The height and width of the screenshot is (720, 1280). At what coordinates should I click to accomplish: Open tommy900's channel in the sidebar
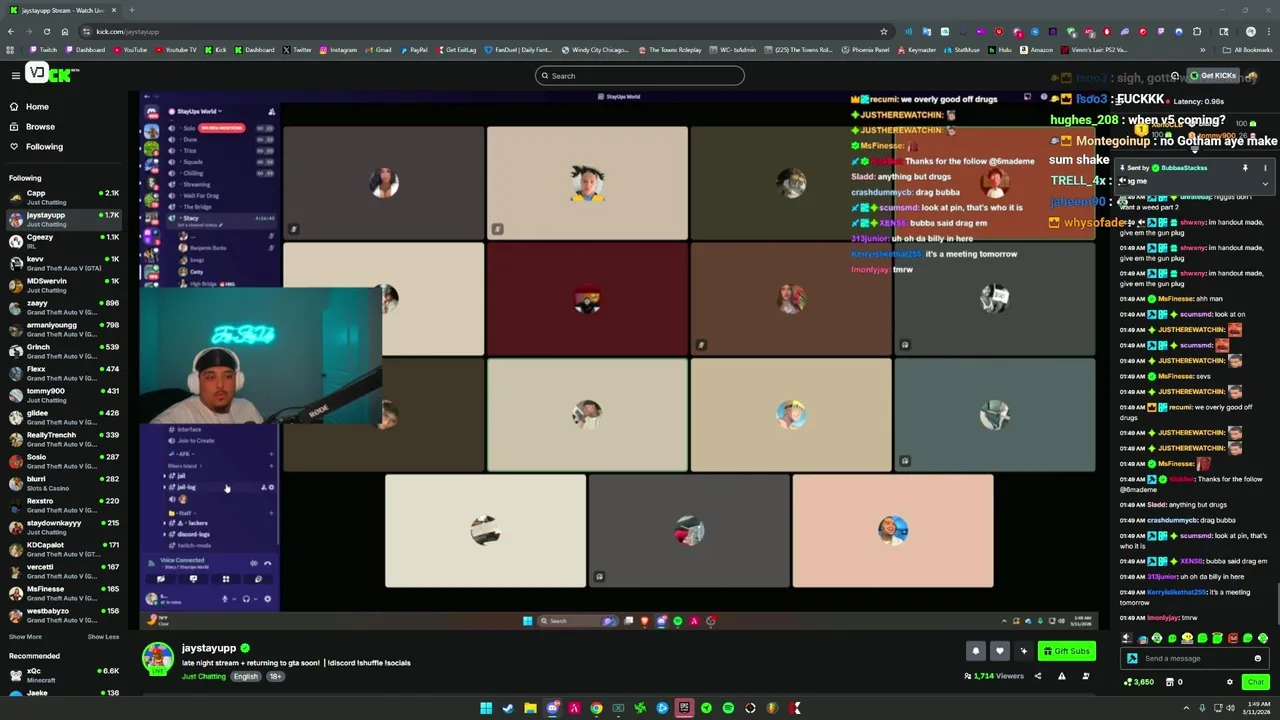64,395
